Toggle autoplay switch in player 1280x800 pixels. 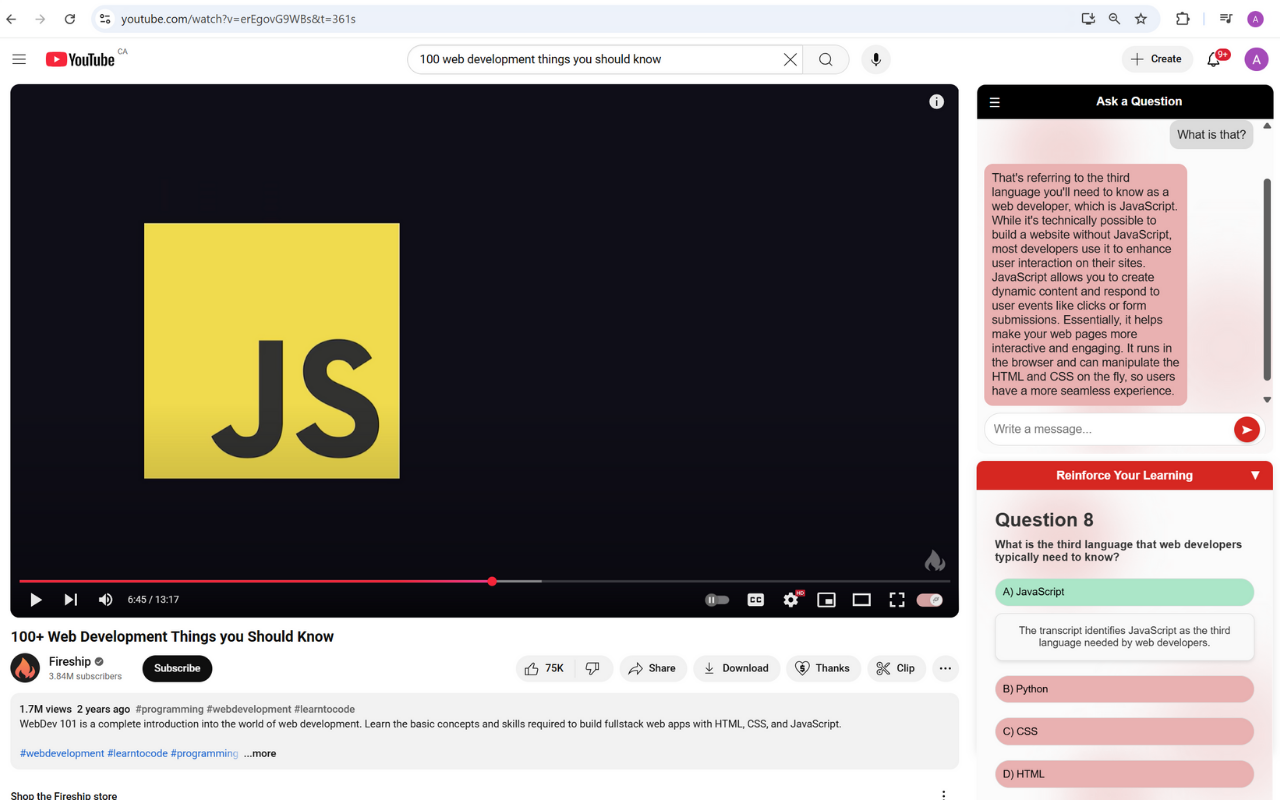tap(717, 600)
